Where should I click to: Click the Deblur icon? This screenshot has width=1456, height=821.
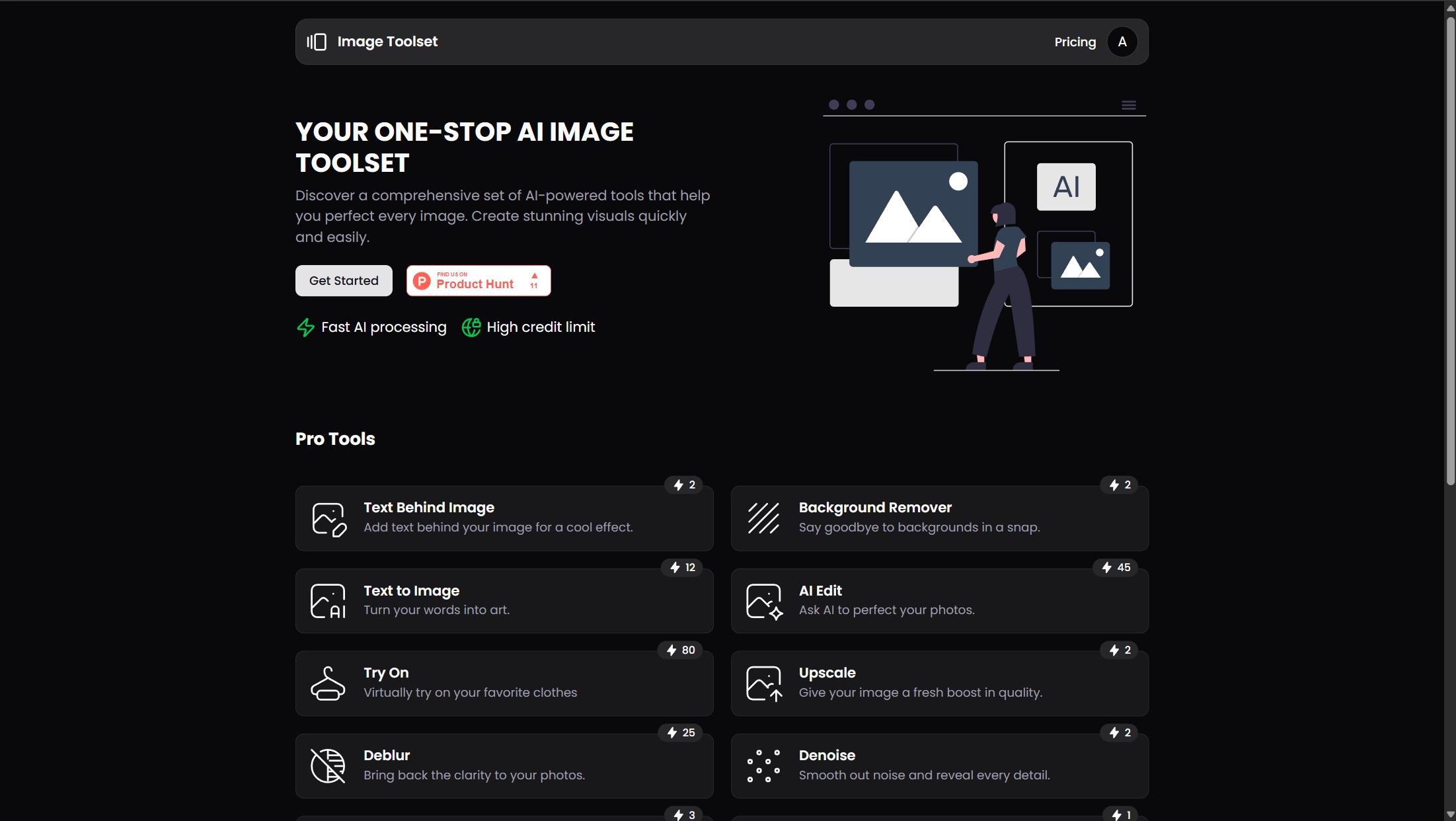[x=328, y=766]
